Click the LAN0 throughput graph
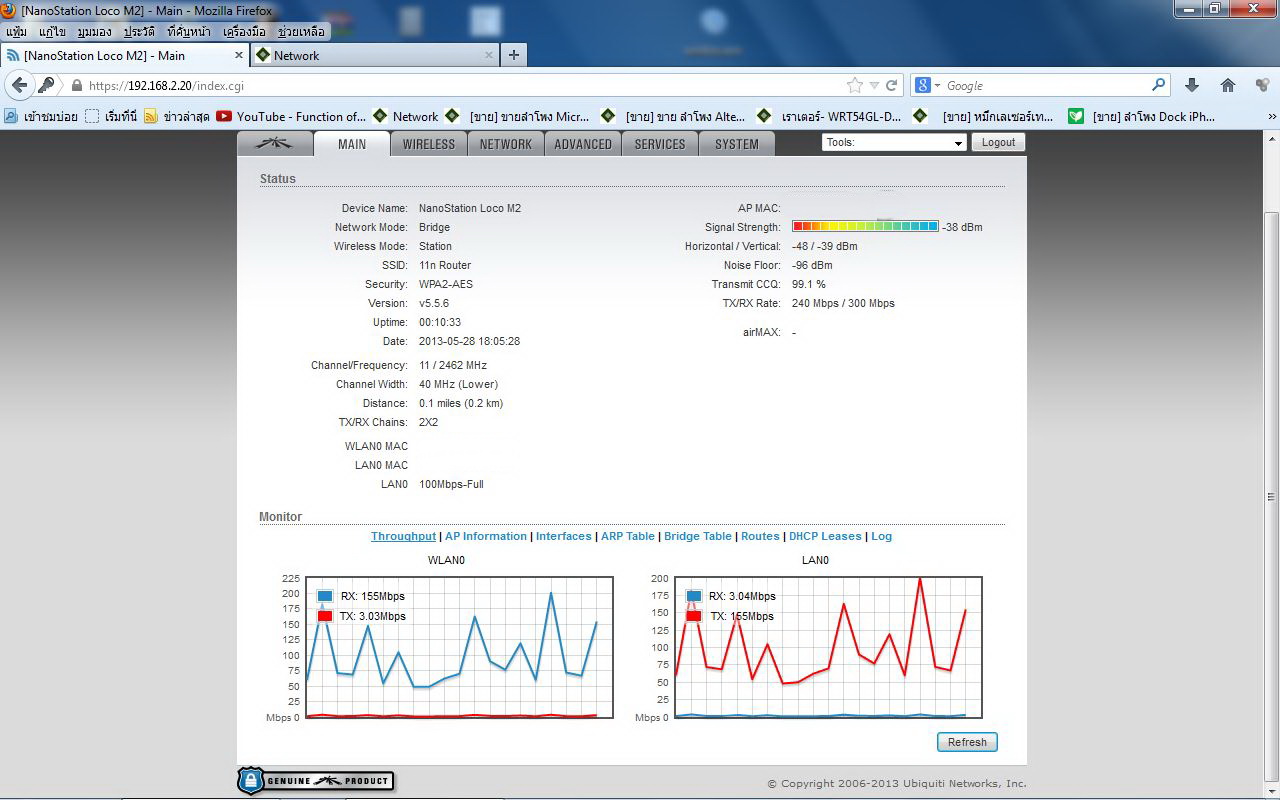Screen dimensions: 1280x800 coord(828,647)
